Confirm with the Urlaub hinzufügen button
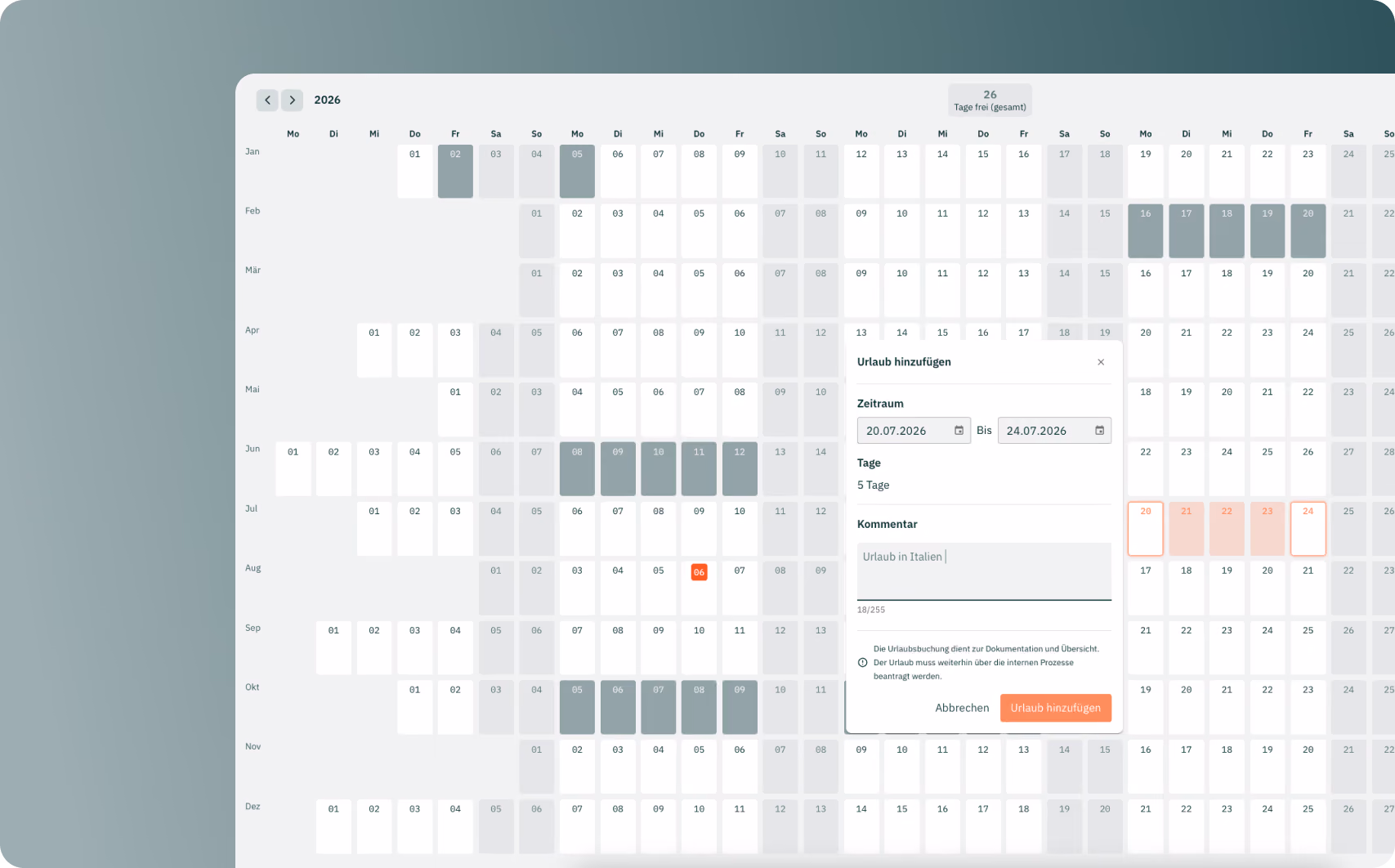The height and width of the screenshot is (868, 1395). tap(1056, 708)
